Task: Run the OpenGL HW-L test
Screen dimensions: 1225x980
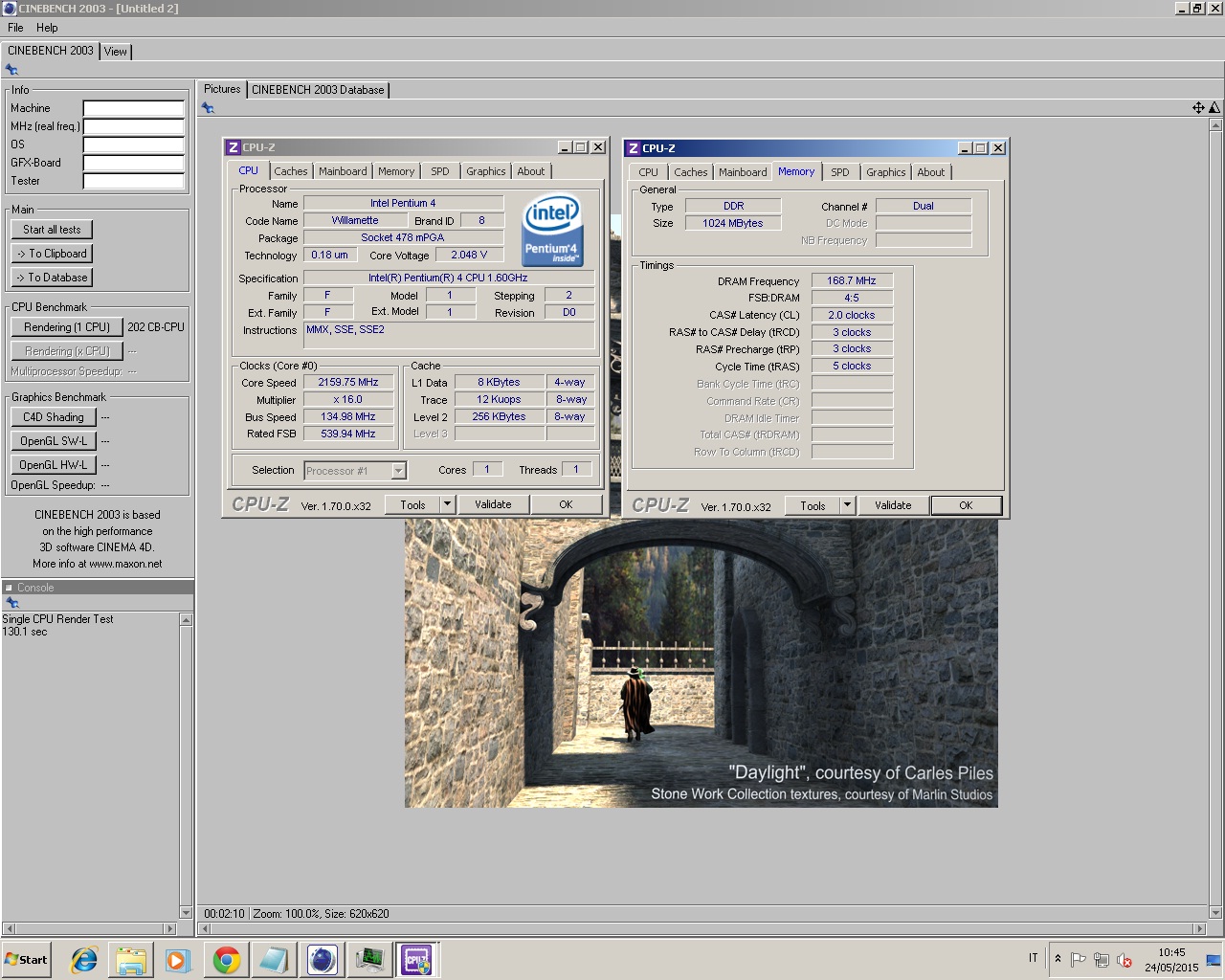Action: pos(54,465)
